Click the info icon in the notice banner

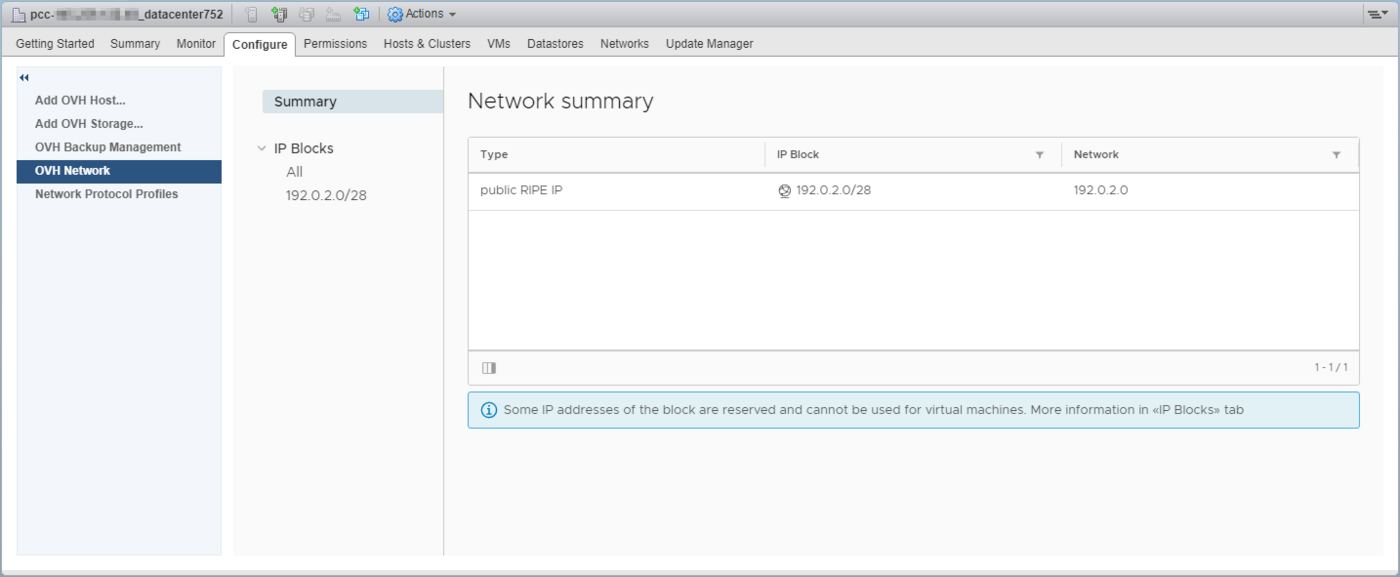pos(489,410)
